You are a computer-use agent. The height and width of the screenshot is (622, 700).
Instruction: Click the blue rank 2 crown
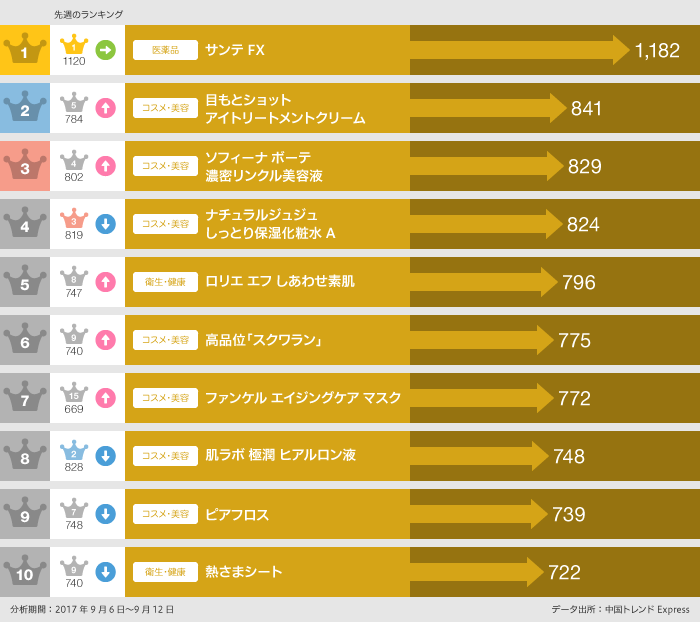(x=25, y=108)
